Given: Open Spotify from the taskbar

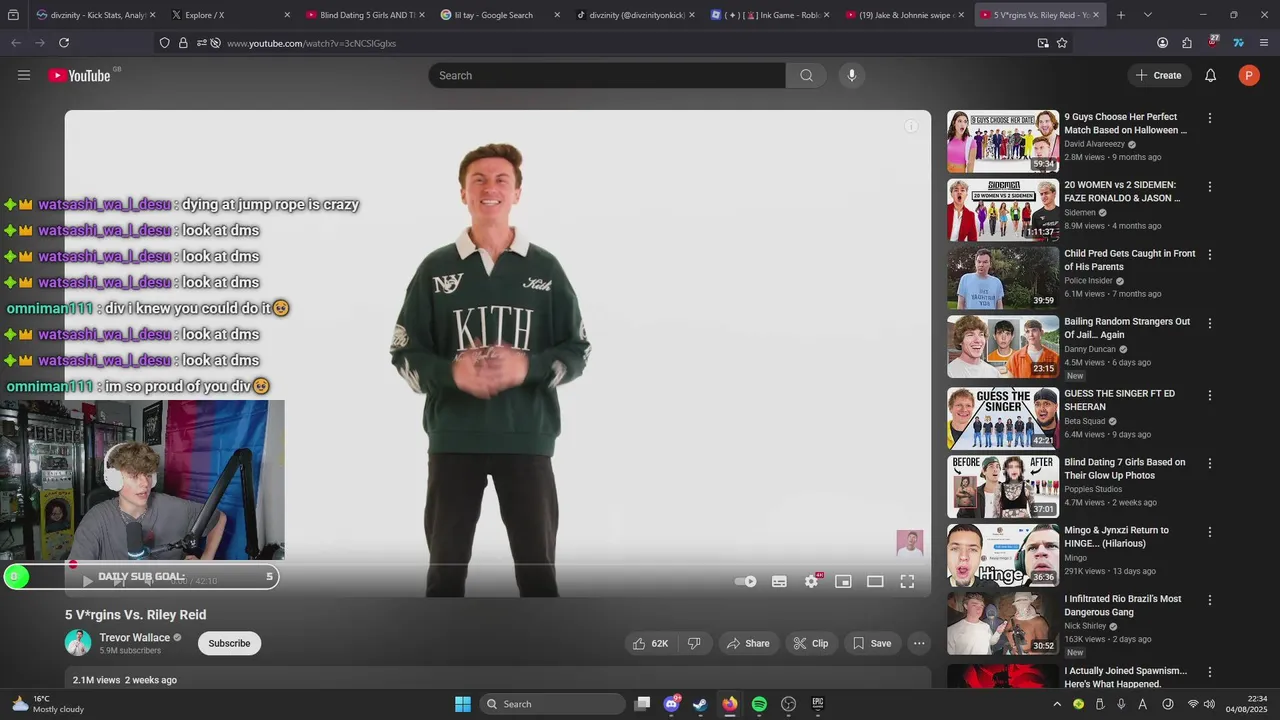Looking at the screenshot, I should [x=759, y=704].
